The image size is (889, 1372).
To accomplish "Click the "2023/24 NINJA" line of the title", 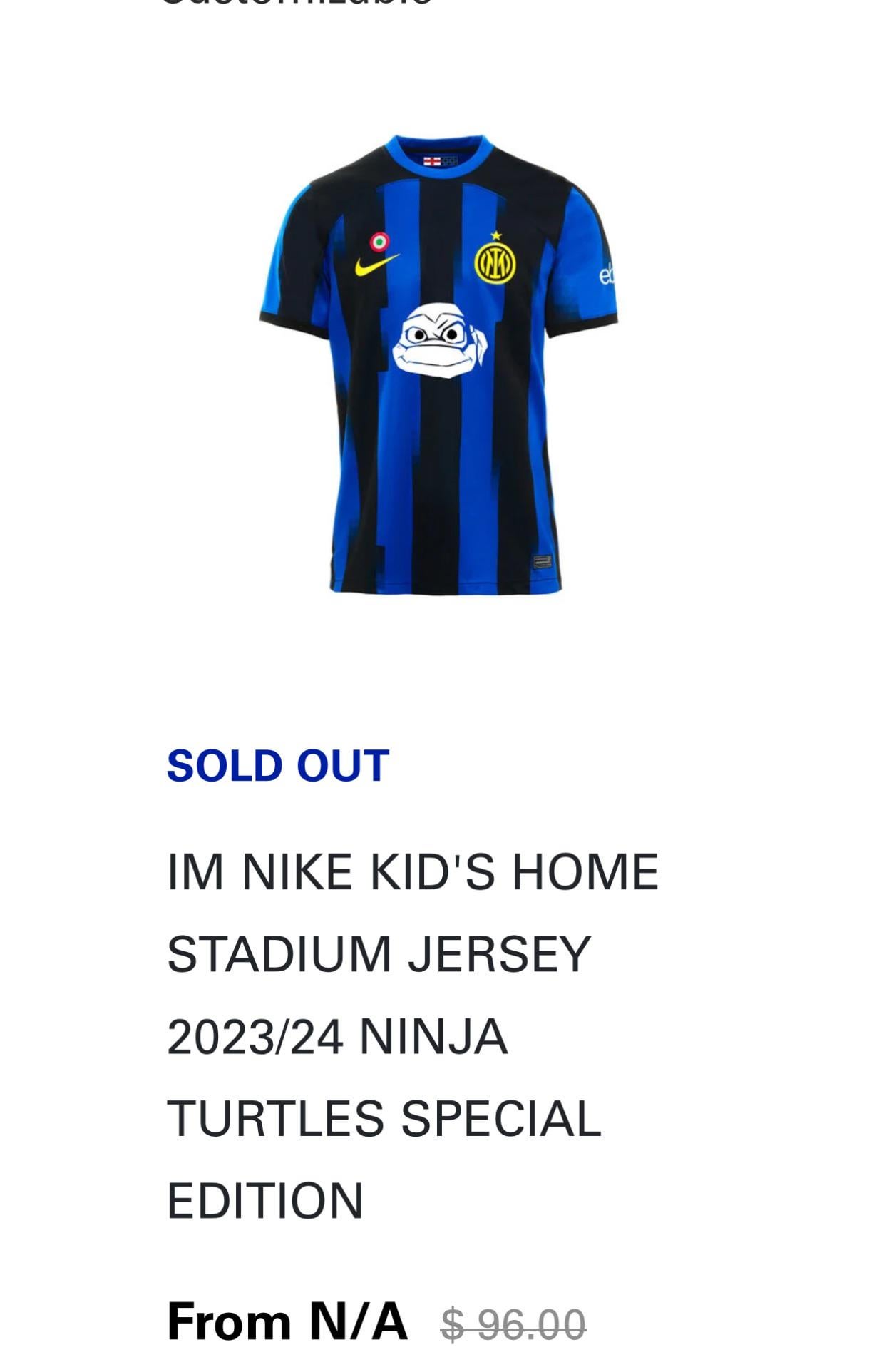I will tap(337, 1036).
